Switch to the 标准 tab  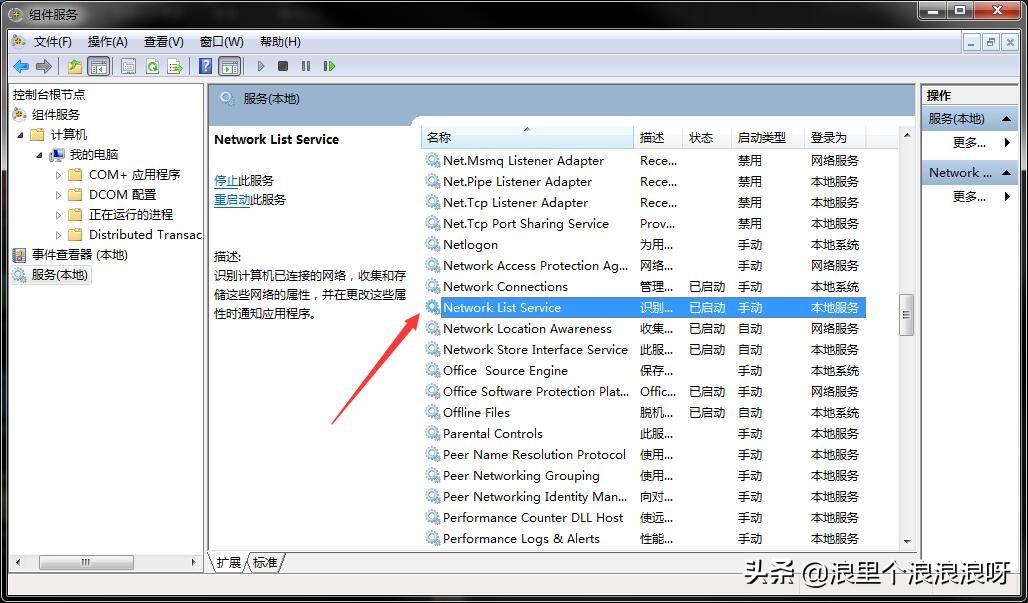tap(263, 563)
